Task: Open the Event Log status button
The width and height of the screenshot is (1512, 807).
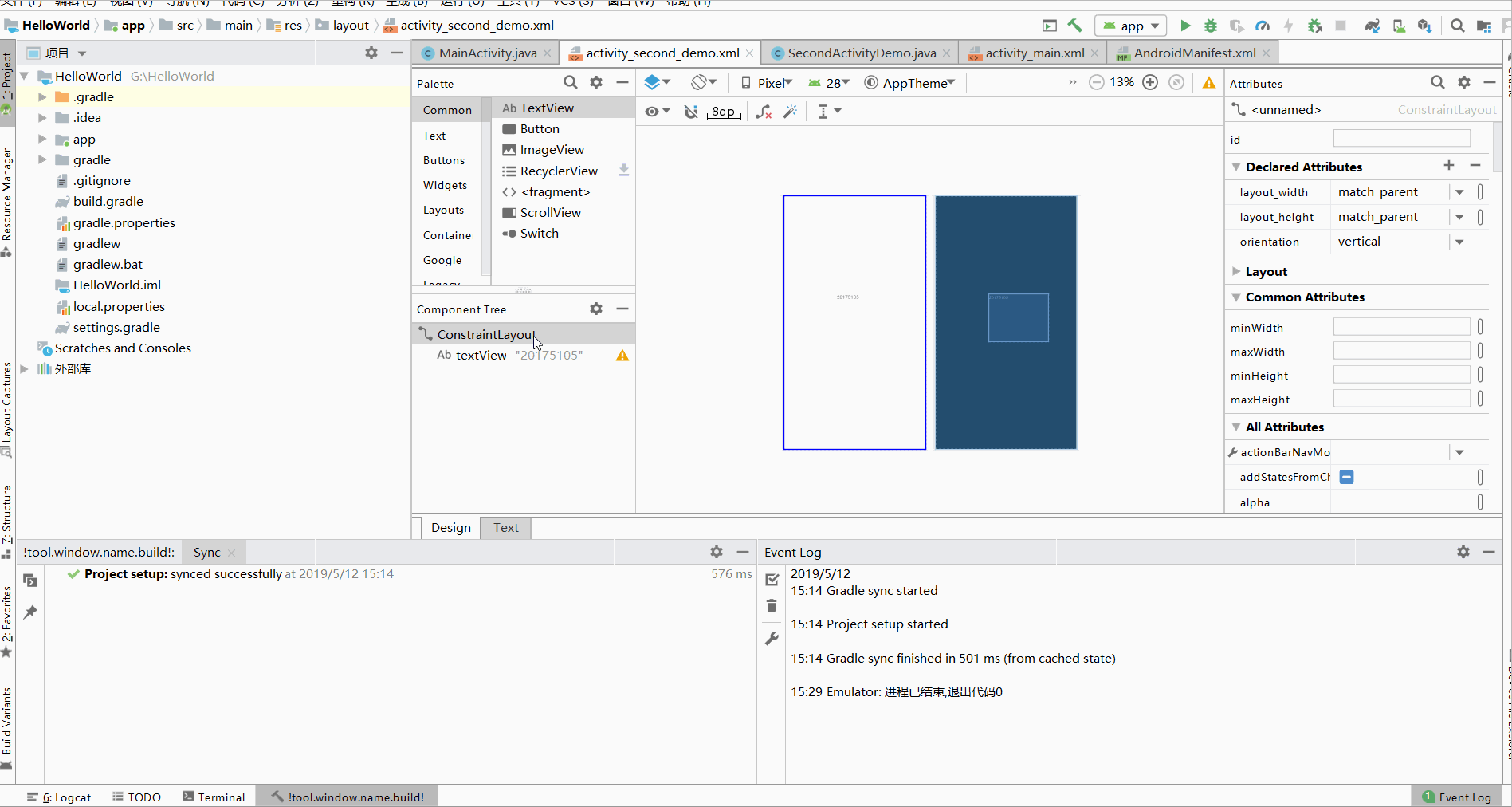Action: tap(1456, 797)
